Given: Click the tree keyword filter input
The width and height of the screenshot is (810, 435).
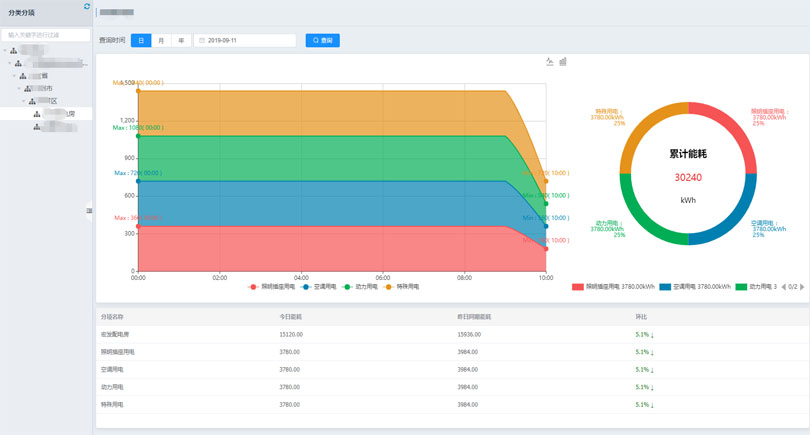Looking at the screenshot, I should click(x=47, y=35).
